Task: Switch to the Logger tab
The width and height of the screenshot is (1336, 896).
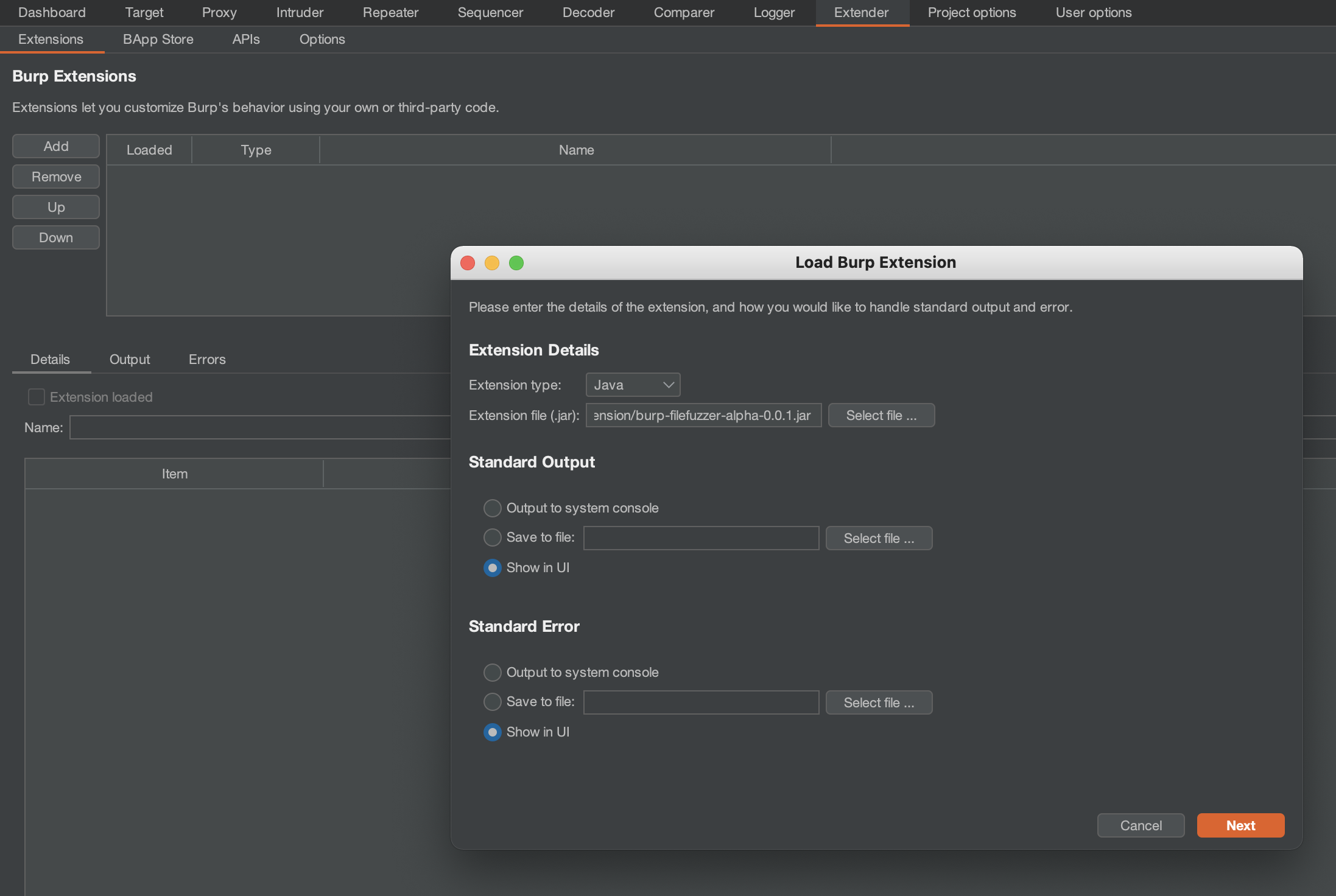Action: pyautogui.click(x=774, y=12)
